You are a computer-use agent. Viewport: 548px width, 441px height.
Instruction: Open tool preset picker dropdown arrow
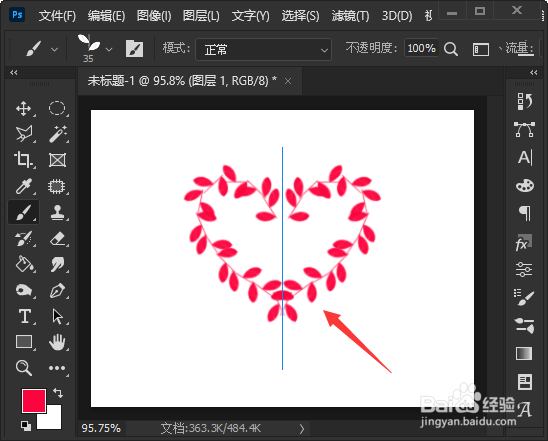(x=55, y=49)
